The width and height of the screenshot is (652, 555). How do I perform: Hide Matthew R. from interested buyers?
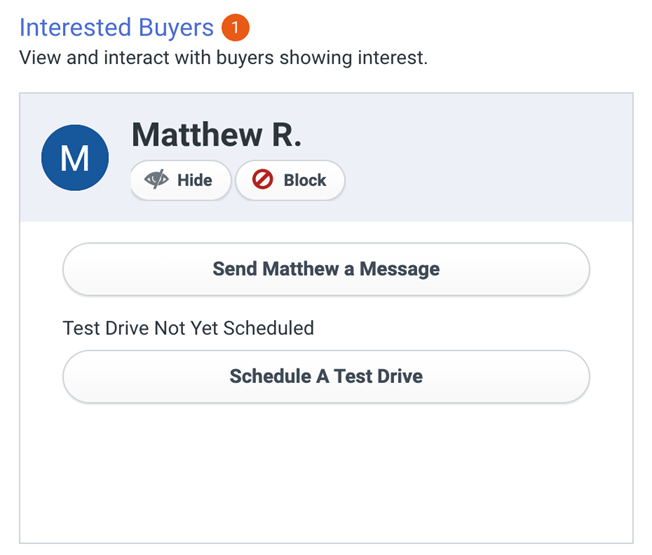pos(180,180)
